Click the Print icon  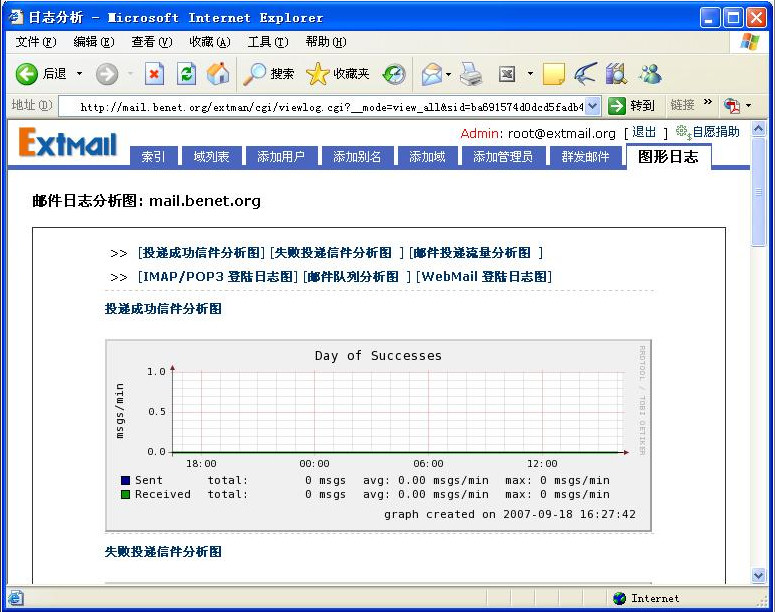[x=472, y=74]
